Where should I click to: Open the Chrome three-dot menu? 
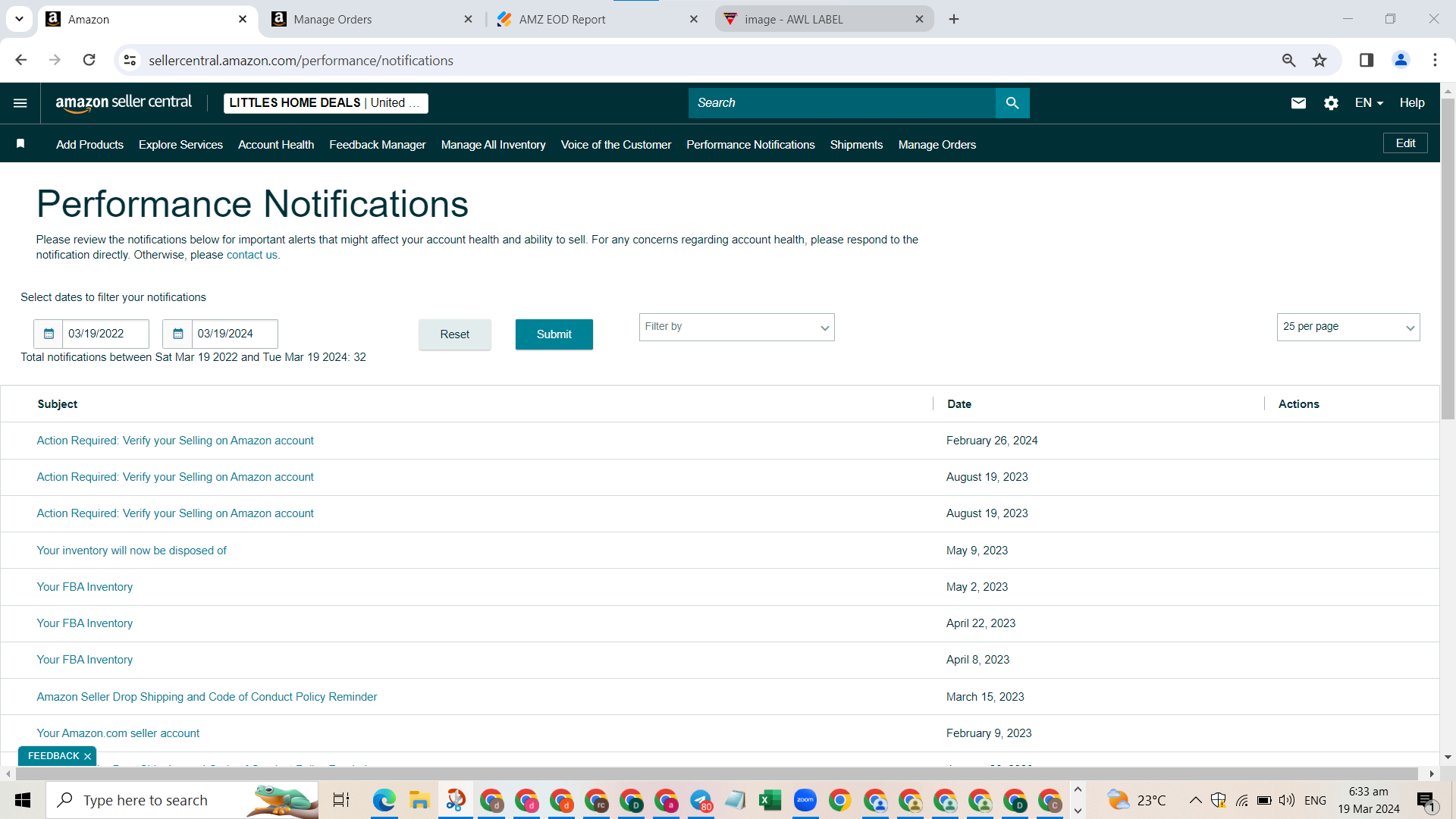[1435, 60]
